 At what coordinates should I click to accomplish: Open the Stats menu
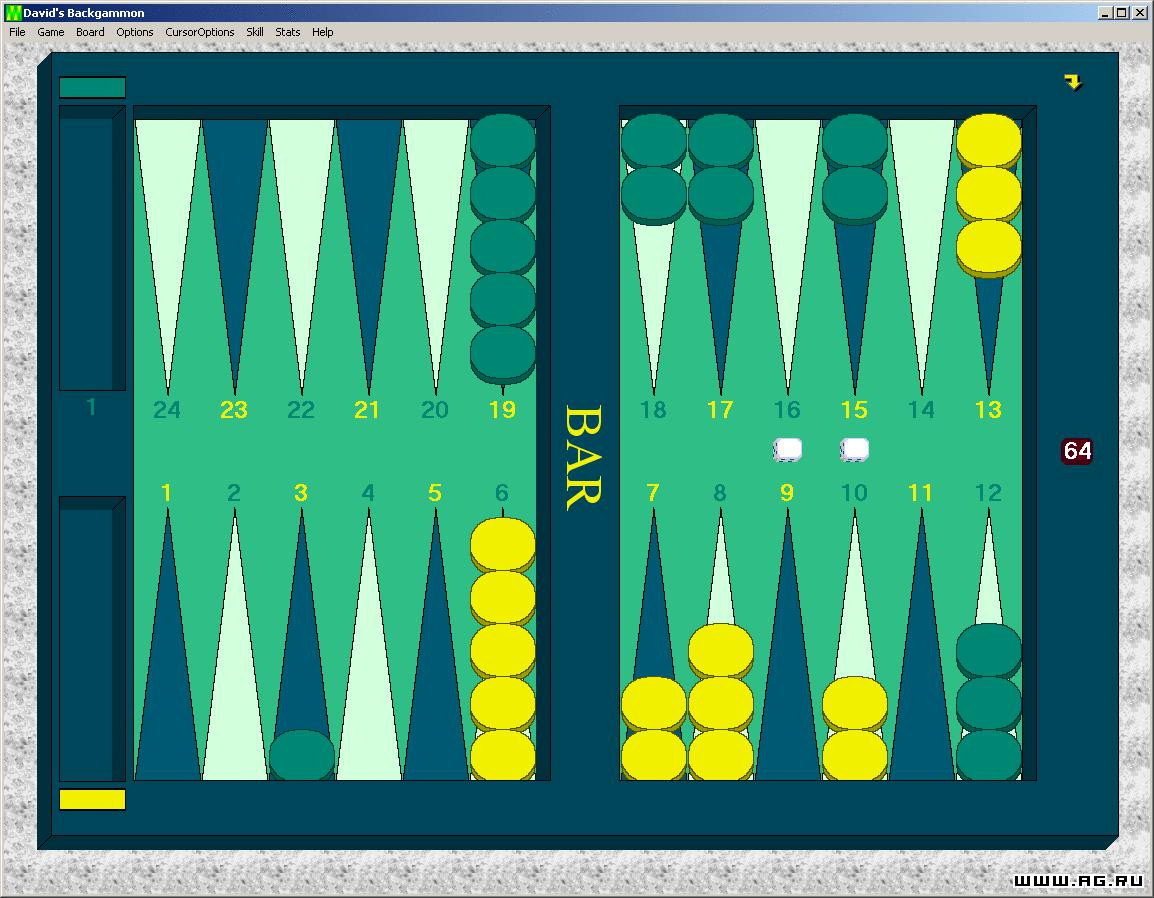click(x=288, y=32)
